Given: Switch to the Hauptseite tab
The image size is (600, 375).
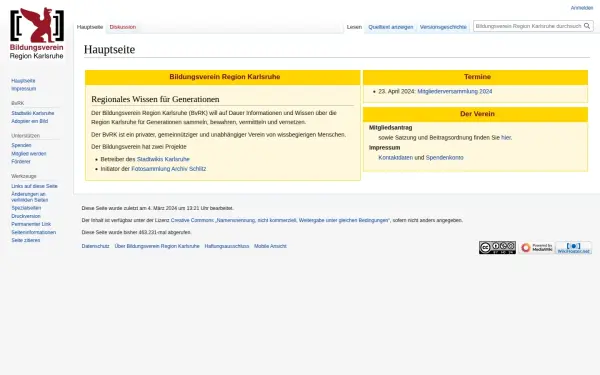Looking at the screenshot, I should click(x=90, y=27).
